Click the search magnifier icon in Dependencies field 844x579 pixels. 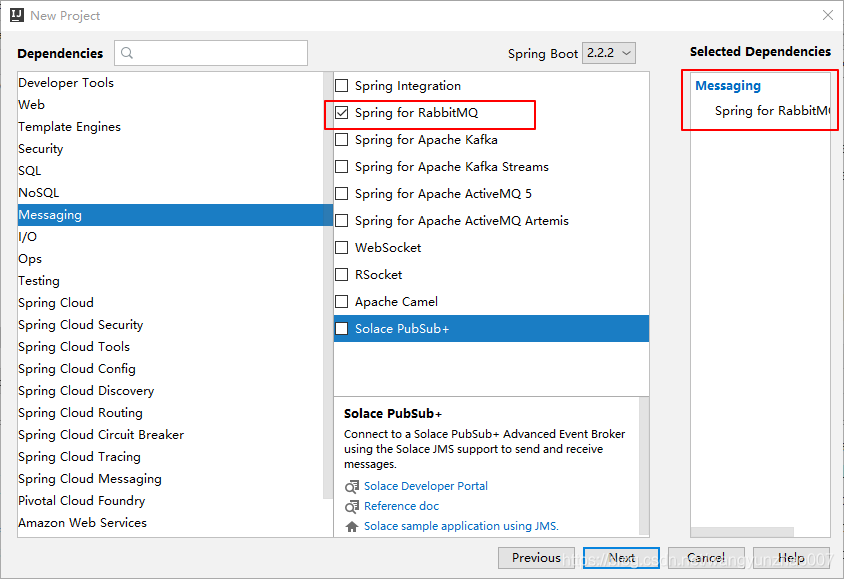pyautogui.click(x=127, y=53)
